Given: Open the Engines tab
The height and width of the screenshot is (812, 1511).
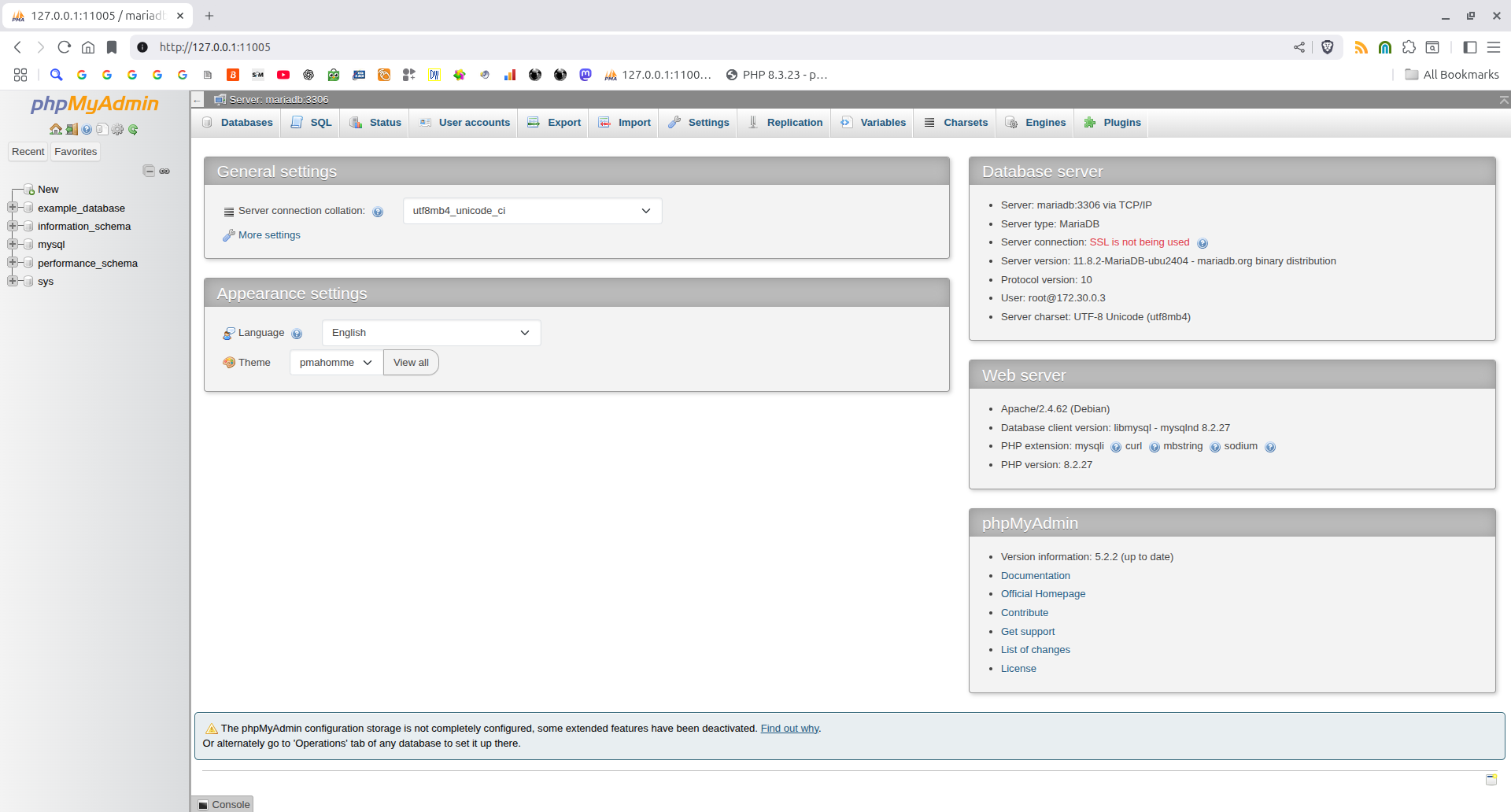Looking at the screenshot, I should click(x=1036, y=123).
